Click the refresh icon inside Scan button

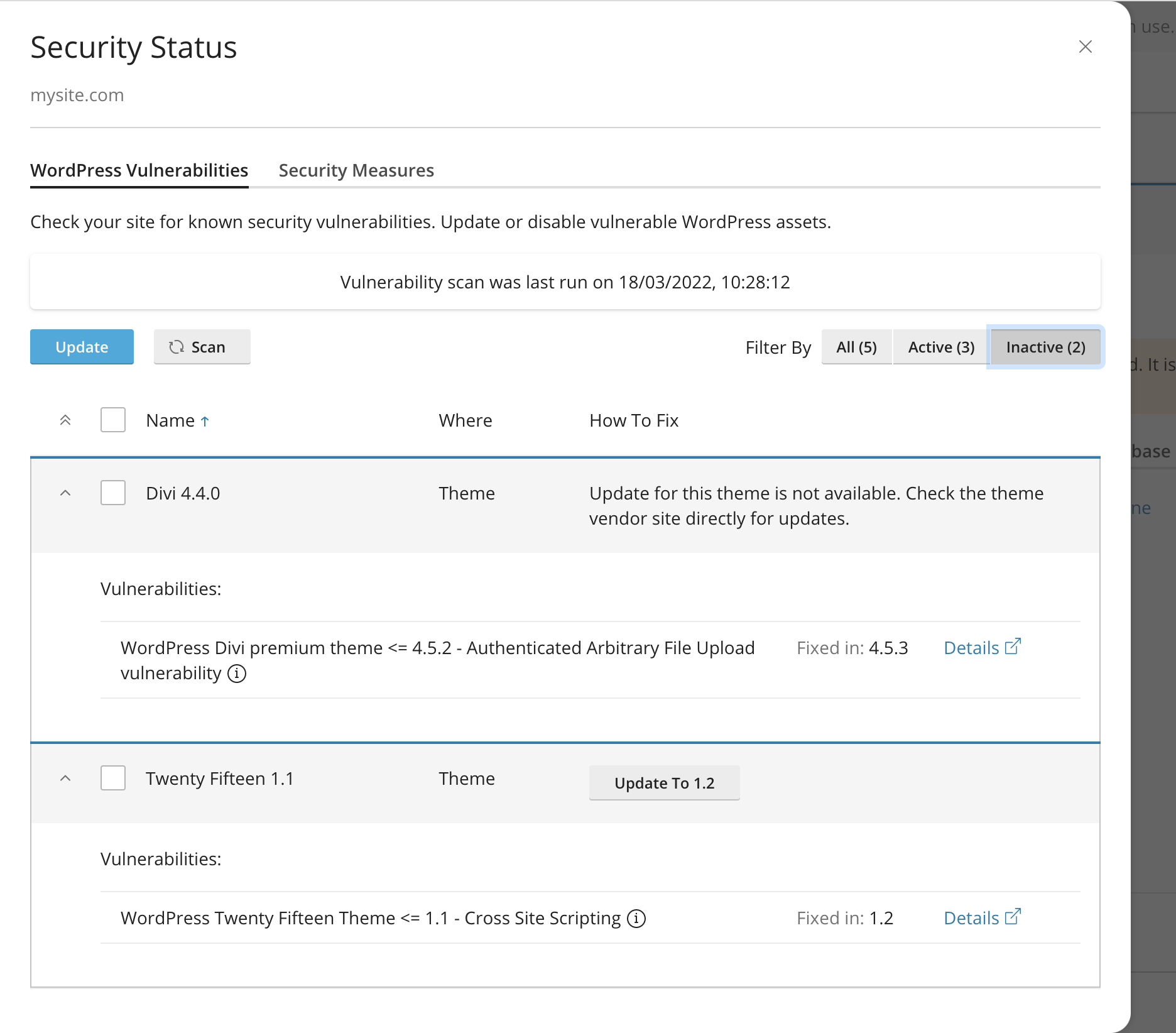(x=177, y=347)
